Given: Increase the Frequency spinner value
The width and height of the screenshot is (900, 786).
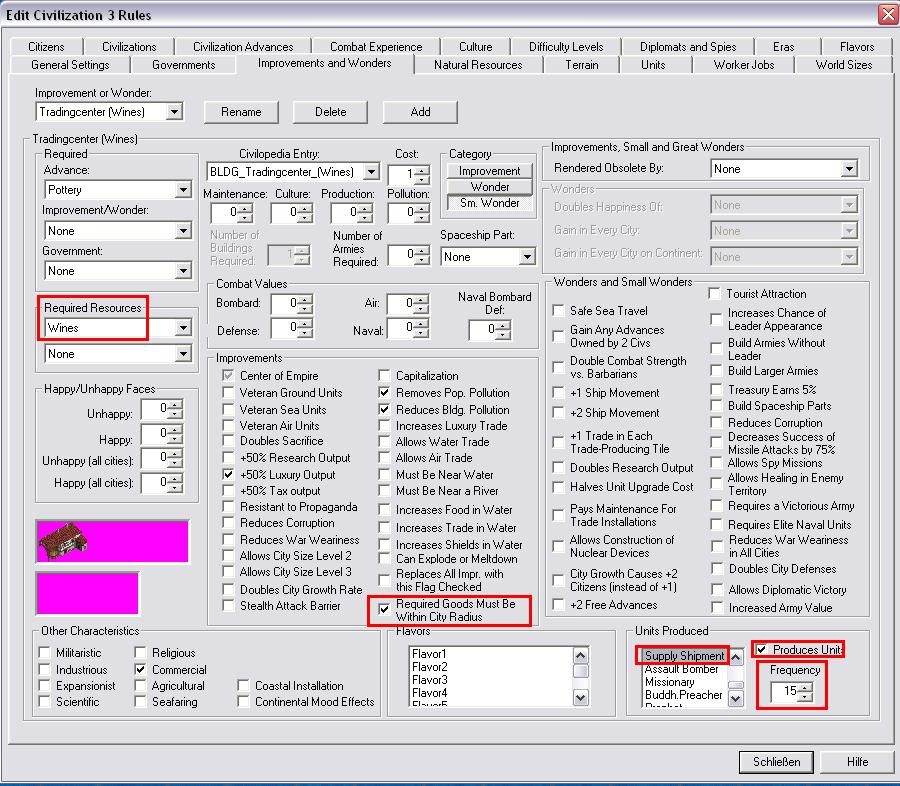Looking at the screenshot, I should pos(806,686).
